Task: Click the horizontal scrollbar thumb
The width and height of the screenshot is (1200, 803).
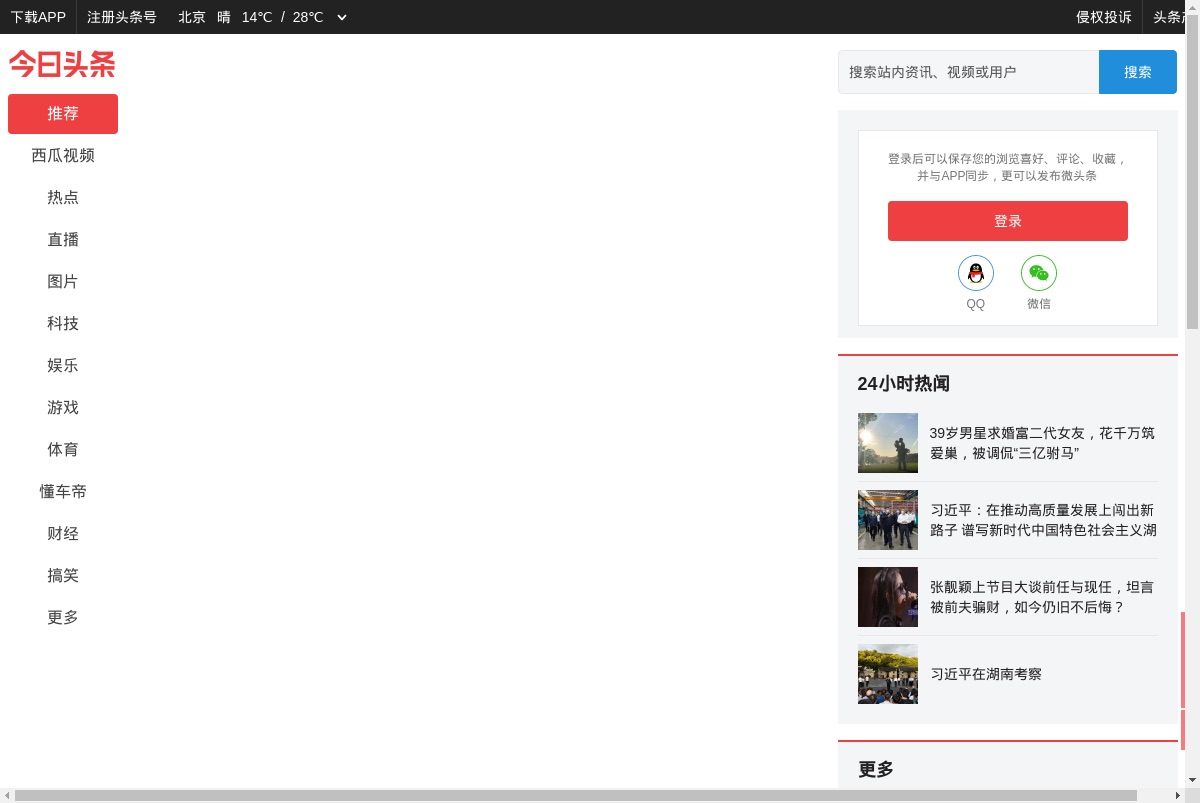Action: click(x=576, y=796)
